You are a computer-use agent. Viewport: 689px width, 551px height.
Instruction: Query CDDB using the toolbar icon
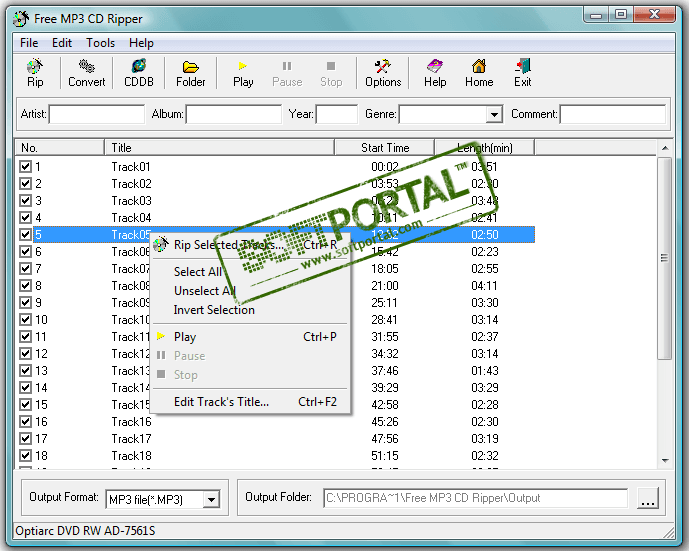tap(139, 72)
